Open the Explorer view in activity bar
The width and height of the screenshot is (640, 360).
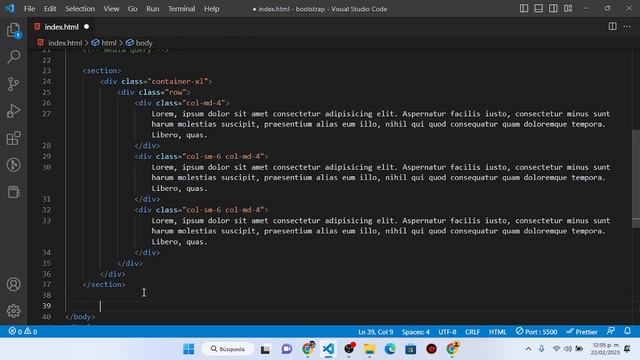click(x=13, y=30)
